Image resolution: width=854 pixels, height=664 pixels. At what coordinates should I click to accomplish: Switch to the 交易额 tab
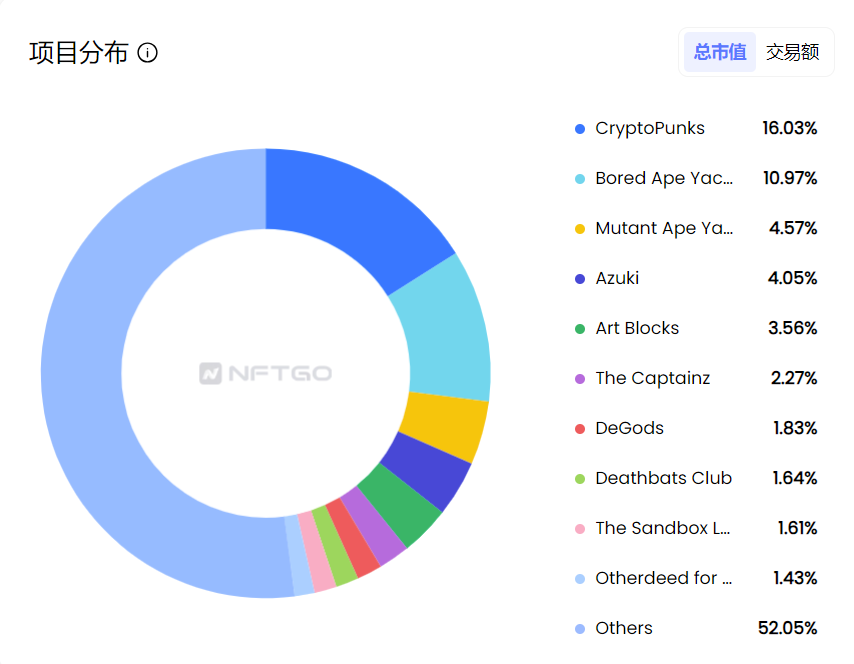tap(793, 52)
